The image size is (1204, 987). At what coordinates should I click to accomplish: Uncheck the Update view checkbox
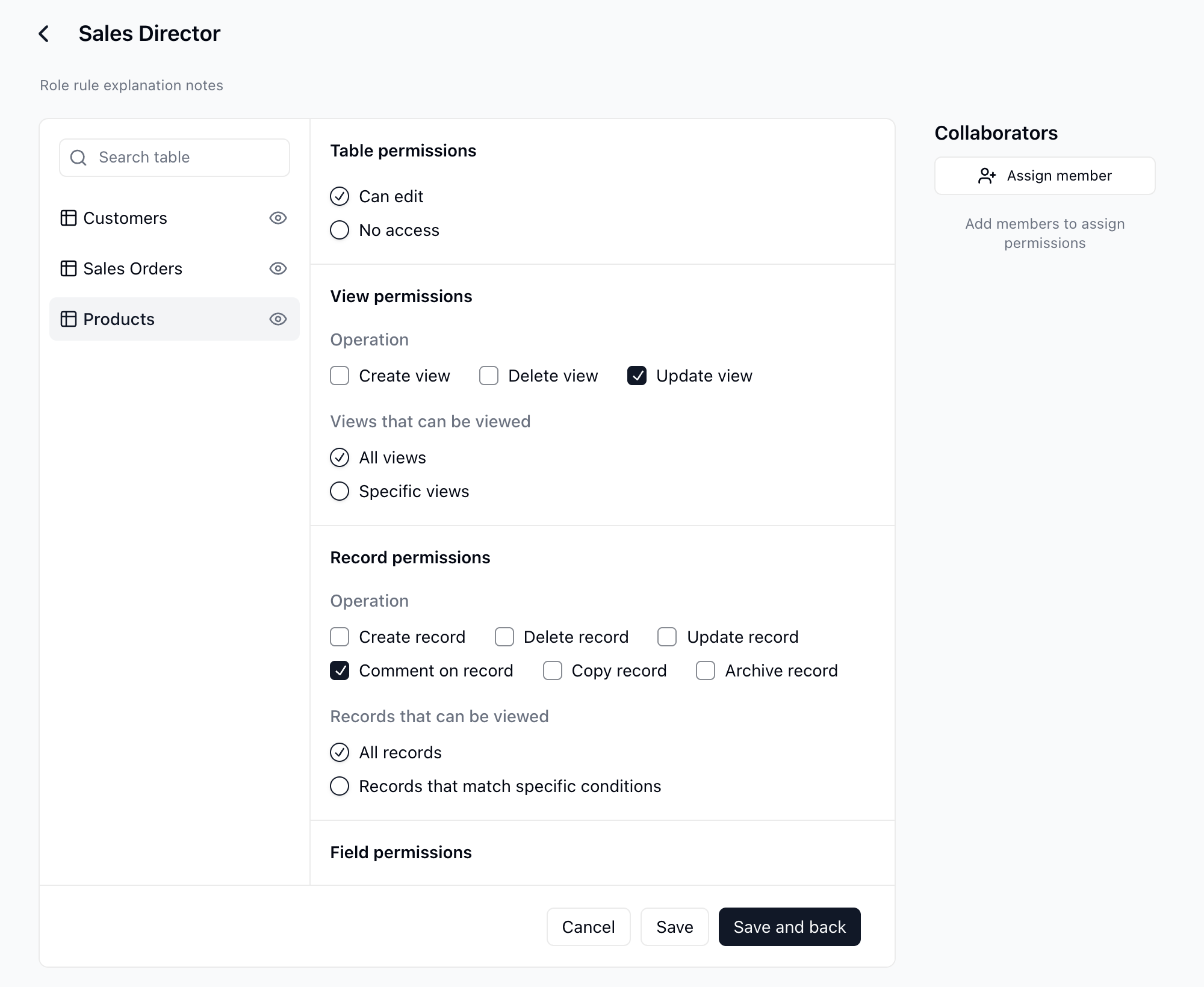pyautogui.click(x=637, y=376)
